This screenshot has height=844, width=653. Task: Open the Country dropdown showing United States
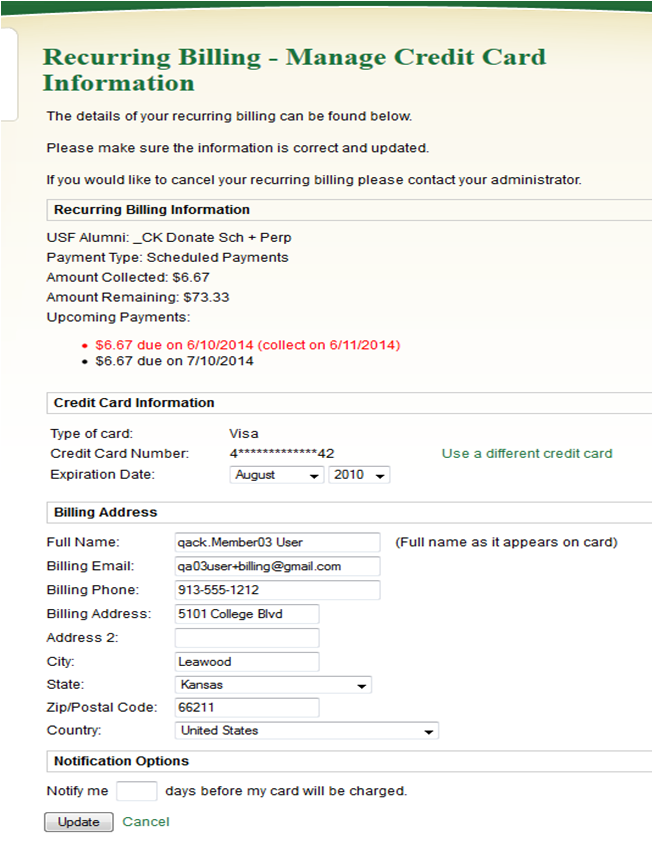click(307, 731)
